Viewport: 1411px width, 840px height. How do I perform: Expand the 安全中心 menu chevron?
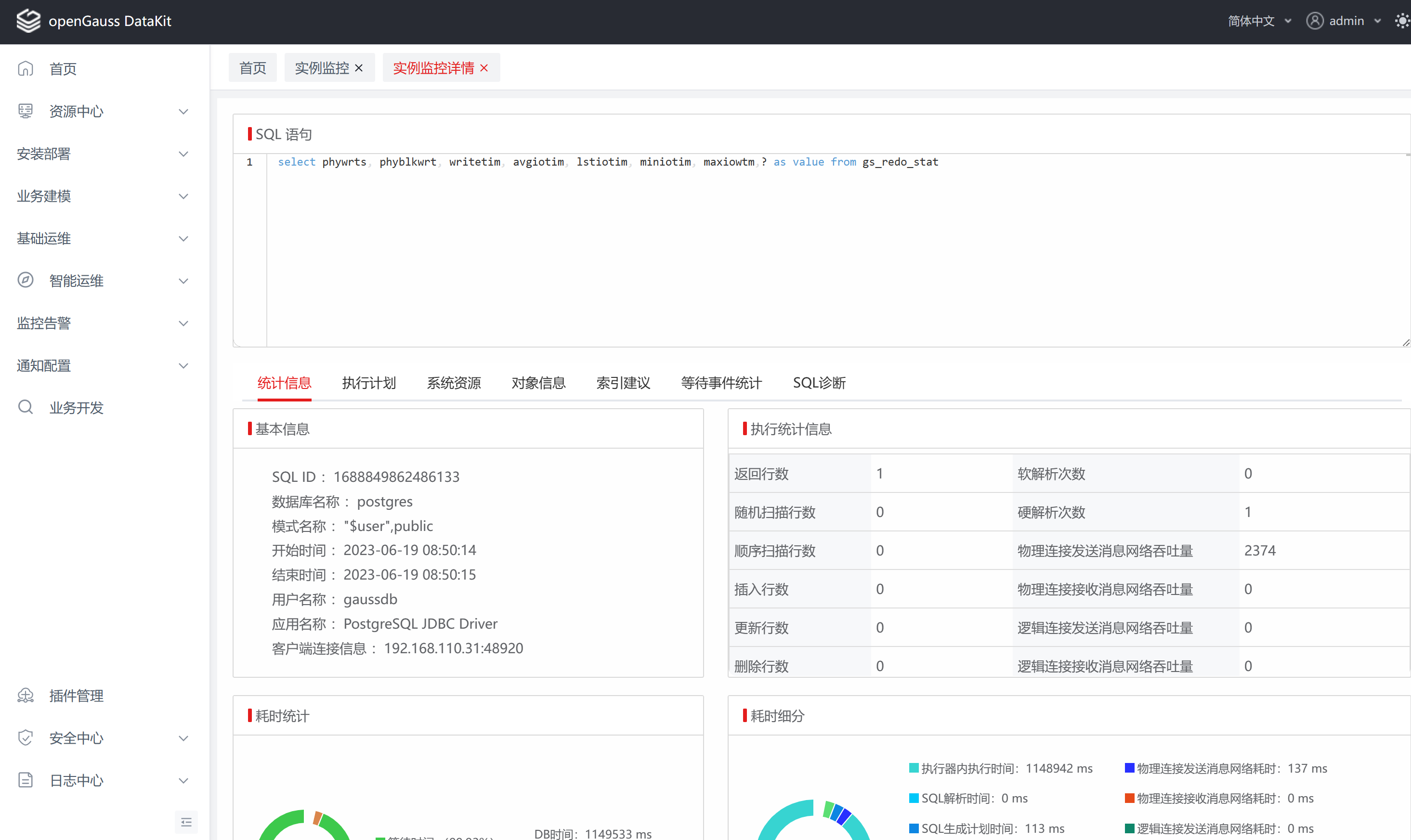tap(183, 738)
